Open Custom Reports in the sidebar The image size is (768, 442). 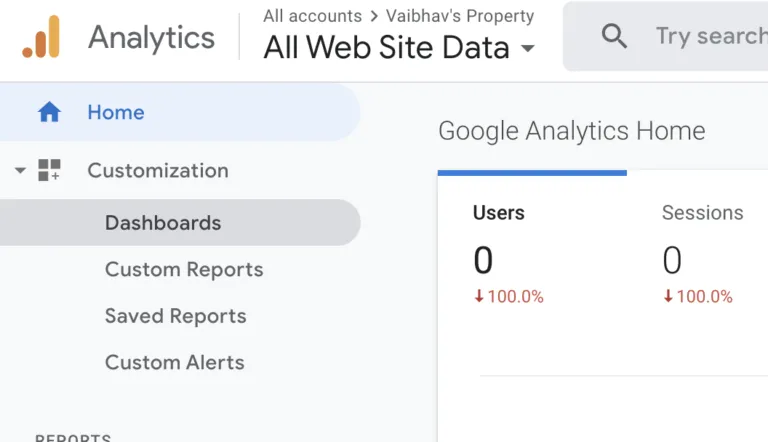[x=184, y=270]
